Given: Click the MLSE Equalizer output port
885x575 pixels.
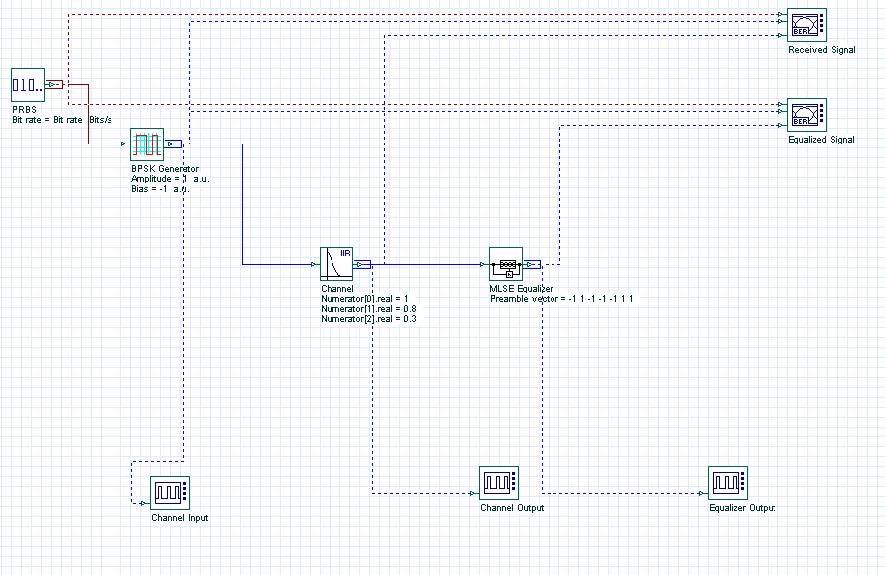Looking at the screenshot, I should pos(532,265).
